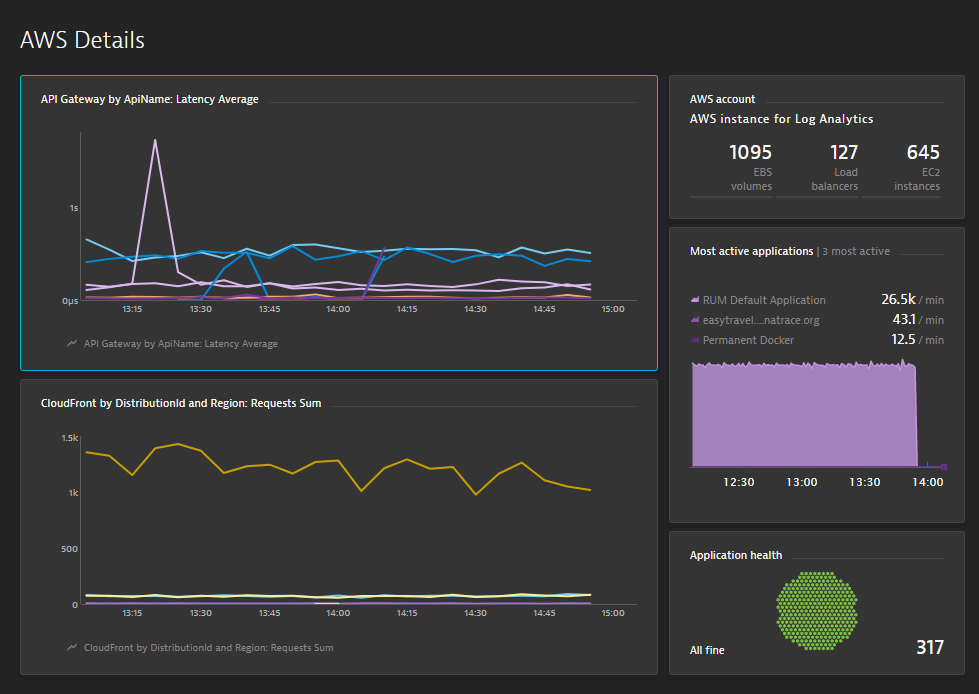
Task: Click the line chart icon beside API Gateway legend
Action: pyautogui.click(x=72, y=343)
